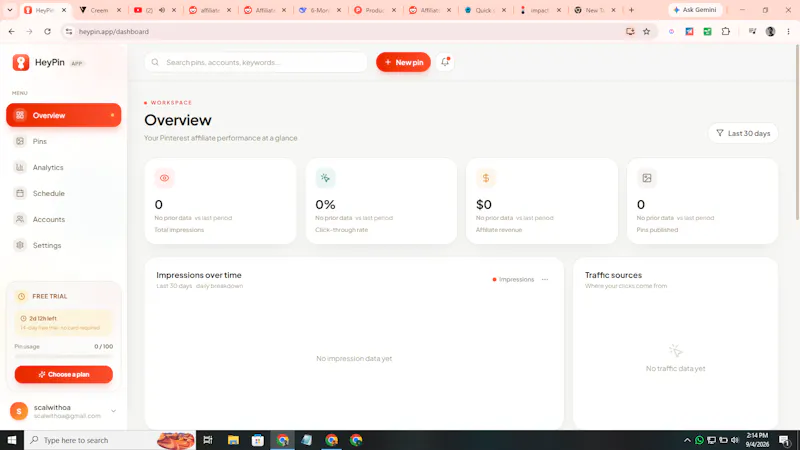This screenshot has height=450, width=800.
Task: Click the site info icon in address bar
Action: point(68,32)
